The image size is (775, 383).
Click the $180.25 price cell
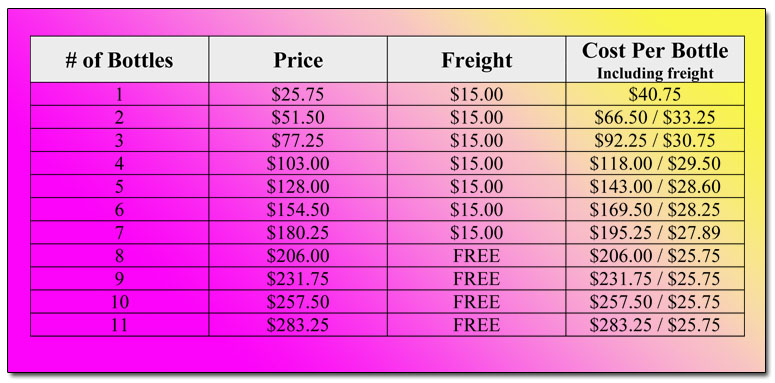(x=298, y=232)
